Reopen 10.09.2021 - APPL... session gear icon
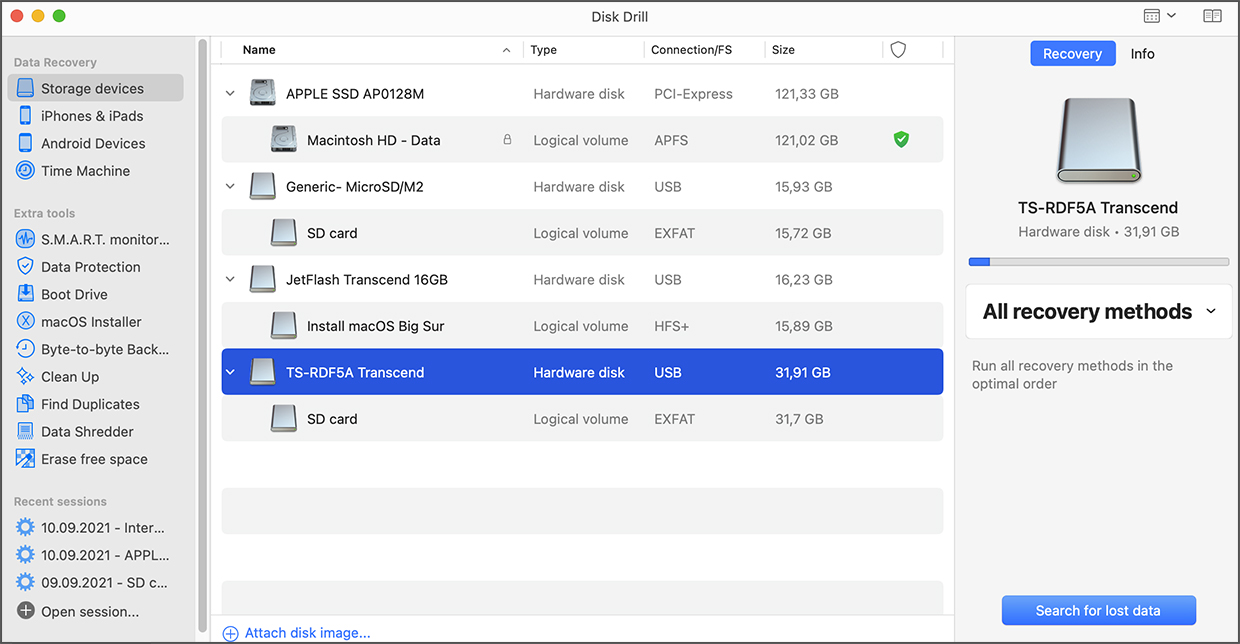 pyautogui.click(x=25, y=555)
